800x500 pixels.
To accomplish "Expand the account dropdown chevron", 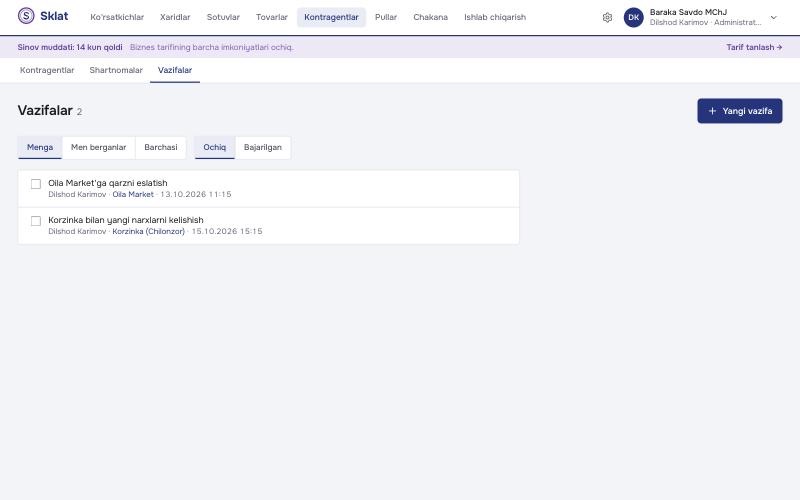I will click(x=773, y=17).
